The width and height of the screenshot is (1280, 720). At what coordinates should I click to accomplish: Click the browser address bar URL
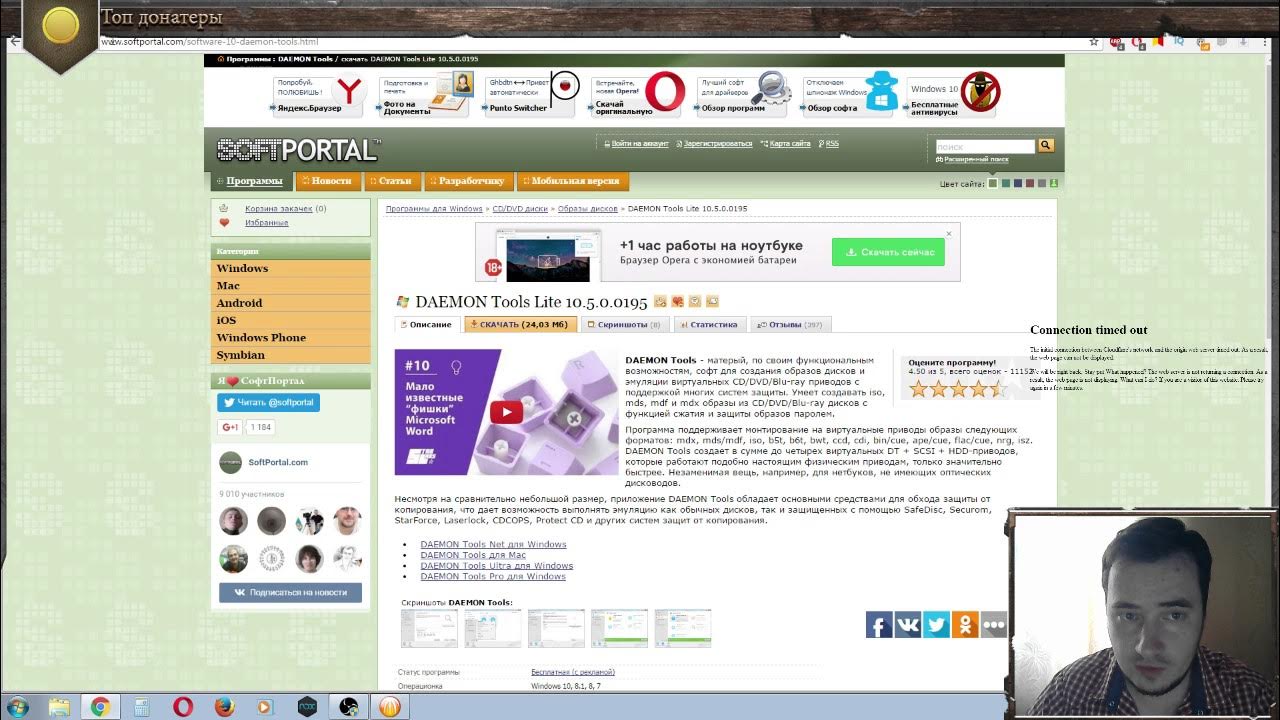210,42
